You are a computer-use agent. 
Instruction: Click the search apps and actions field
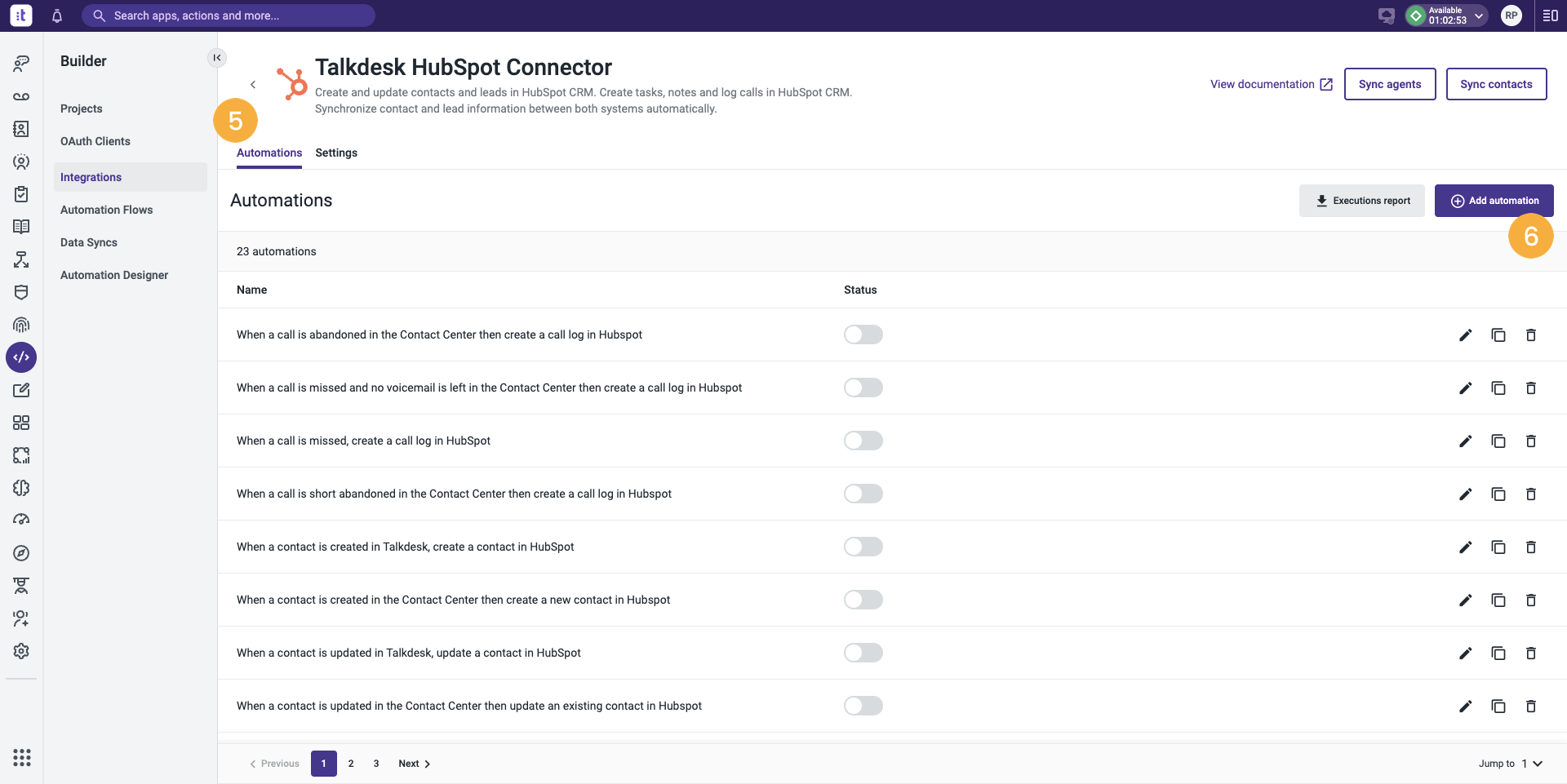tap(229, 16)
